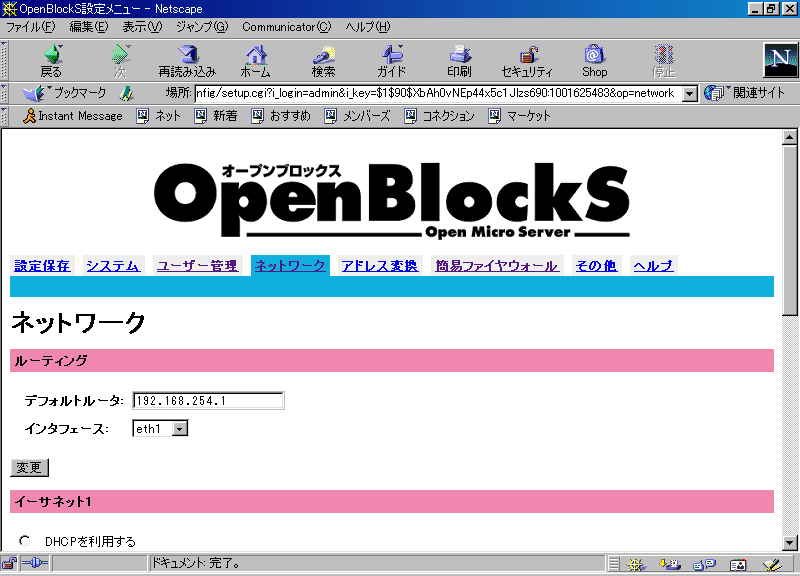This screenshot has height=576, width=800.
Task: Collapse the navigation toolbar grip handle
Action: pyautogui.click(x=4, y=60)
